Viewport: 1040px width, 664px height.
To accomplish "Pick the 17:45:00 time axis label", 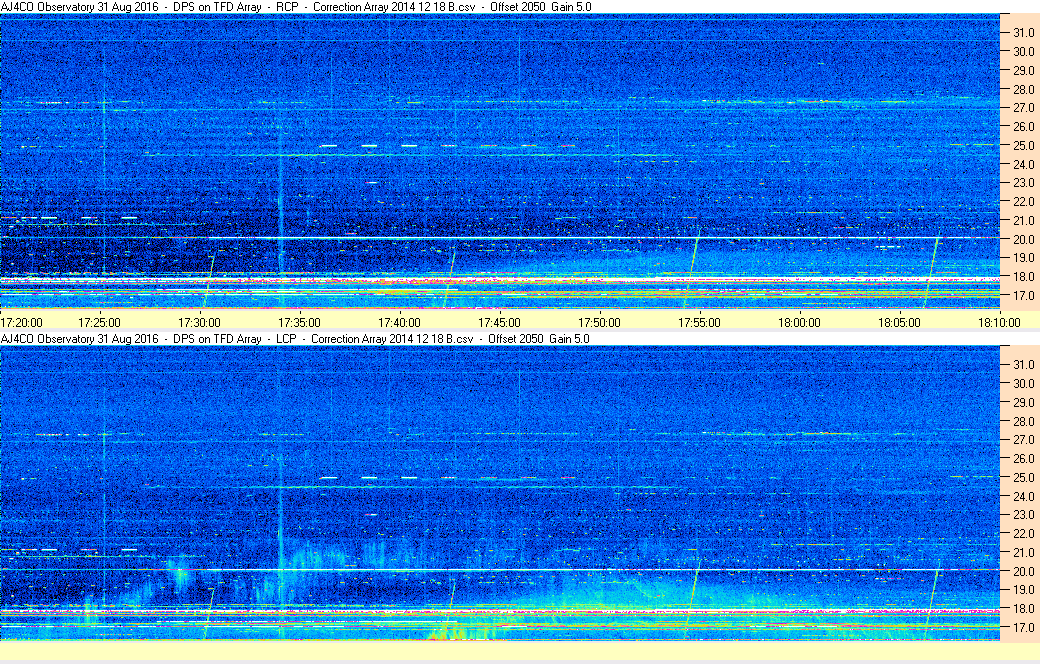I will coord(499,323).
